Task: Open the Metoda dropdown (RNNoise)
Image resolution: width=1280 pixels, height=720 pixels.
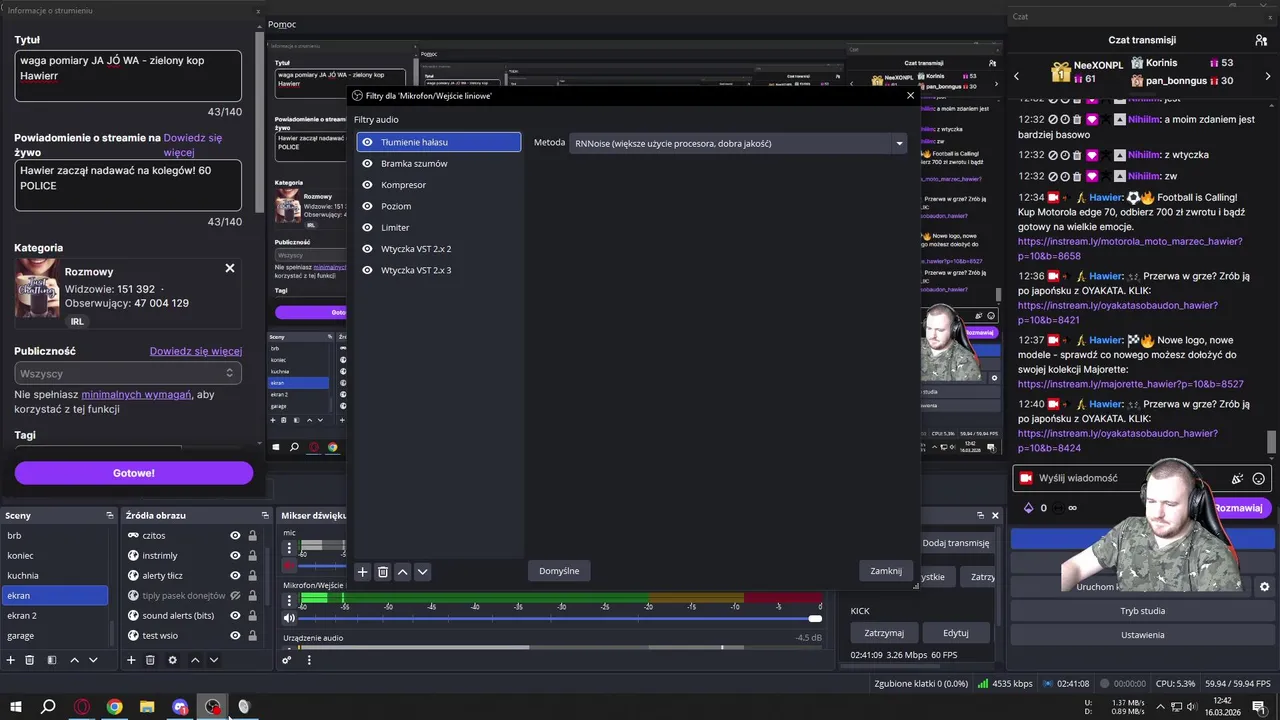Action: pyautogui.click(x=738, y=143)
